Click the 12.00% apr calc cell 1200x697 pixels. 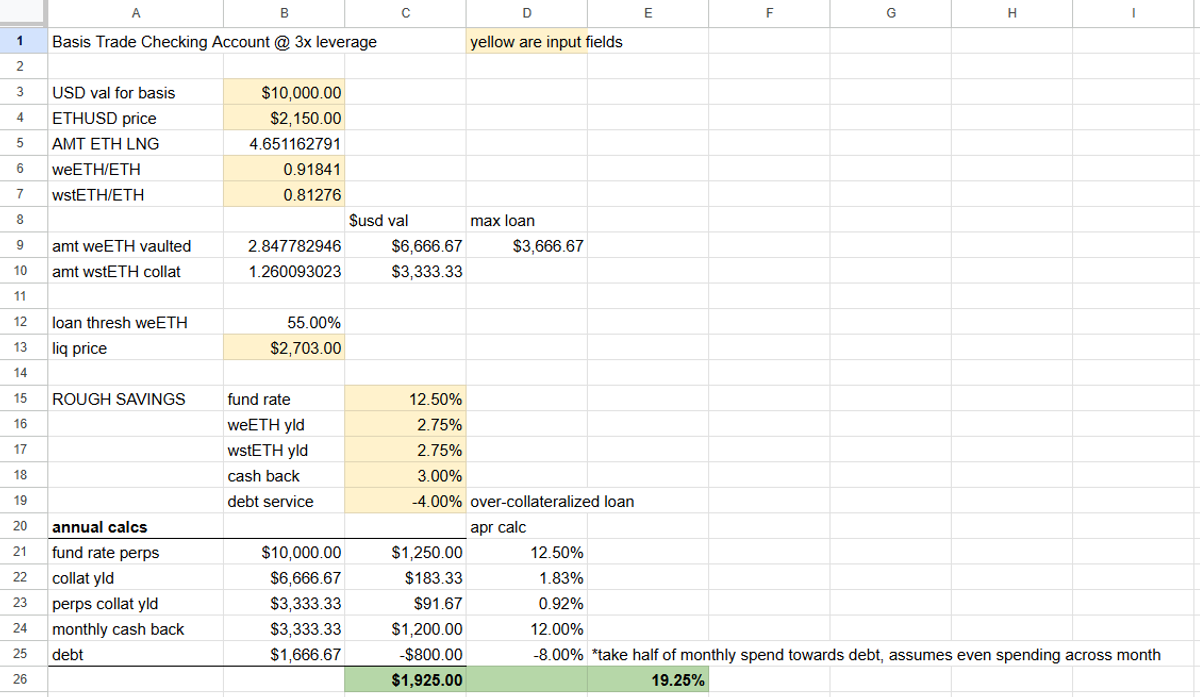click(x=527, y=629)
